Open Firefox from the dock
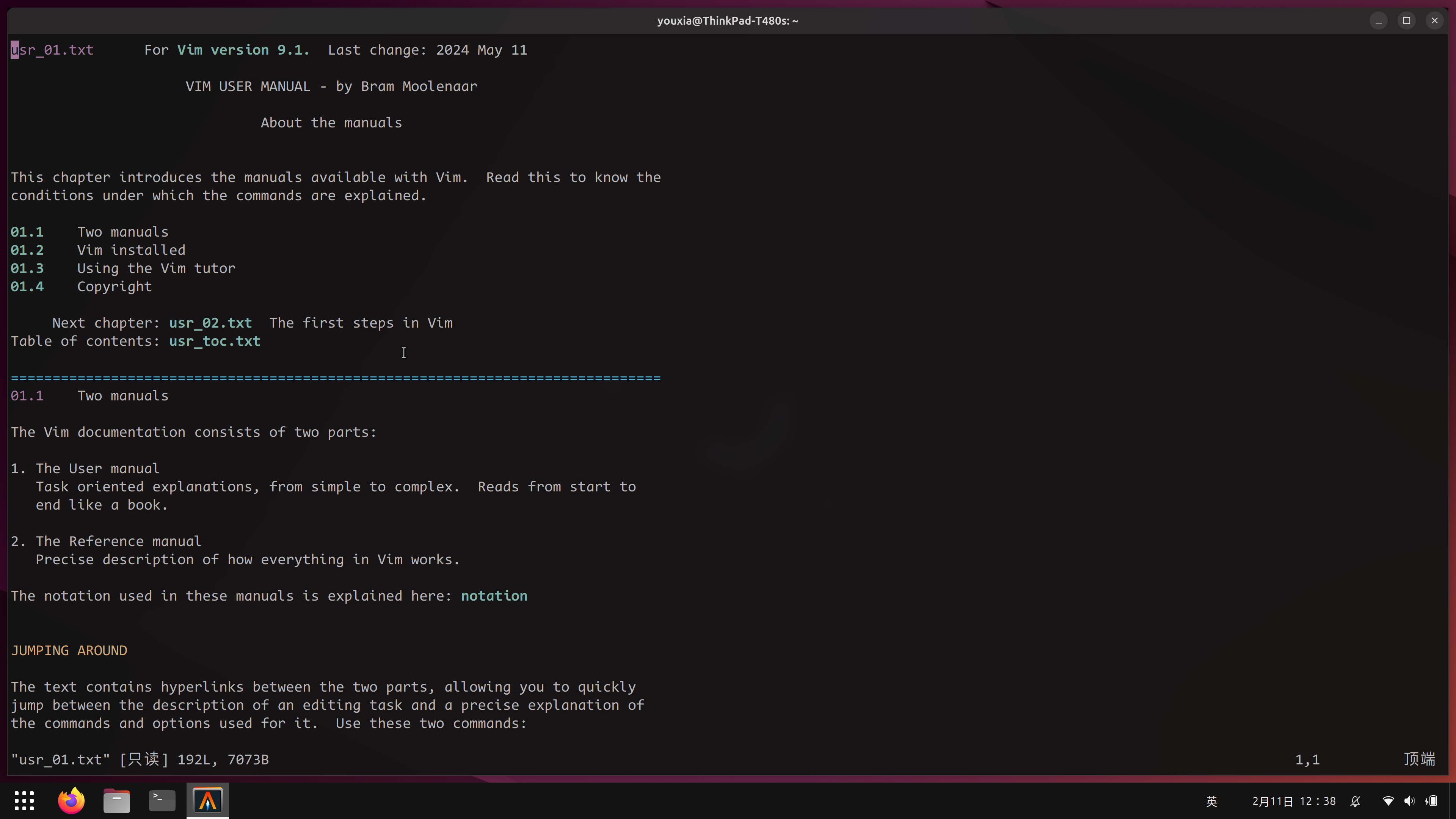Screen dimensions: 1456x819 [x=71, y=800]
